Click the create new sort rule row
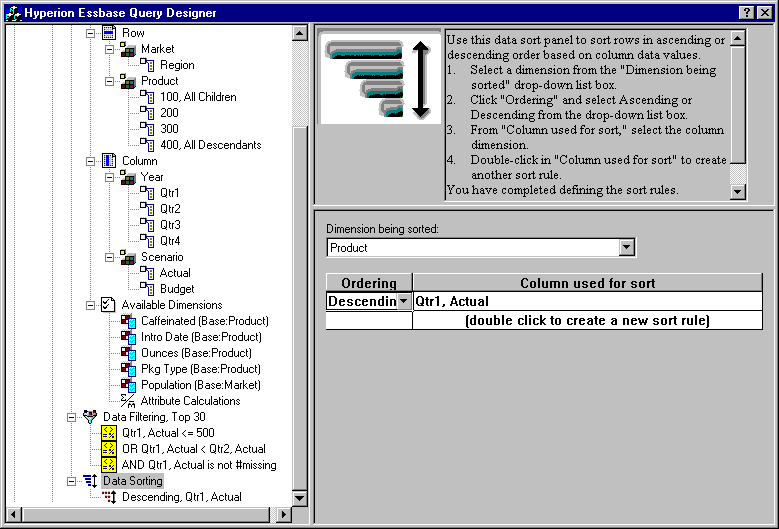The height and width of the screenshot is (529, 779). click(x=587, y=321)
